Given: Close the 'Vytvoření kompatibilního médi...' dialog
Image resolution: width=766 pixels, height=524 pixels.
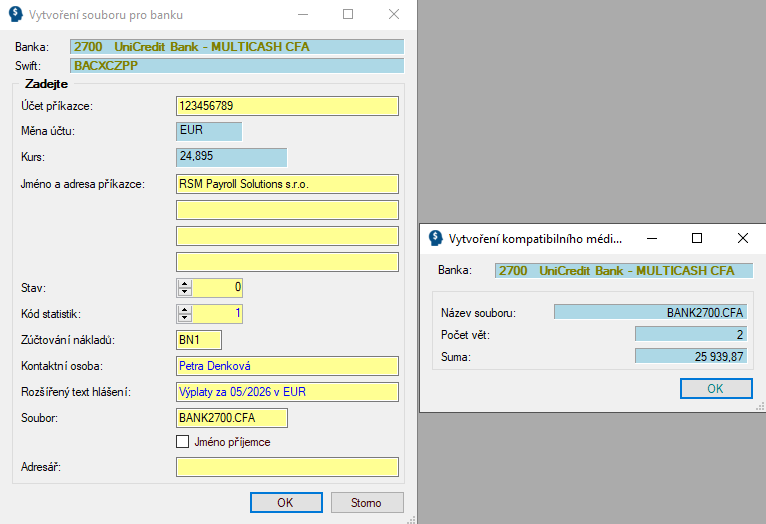Looking at the screenshot, I should pyautogui.click(x=742, y=238).
